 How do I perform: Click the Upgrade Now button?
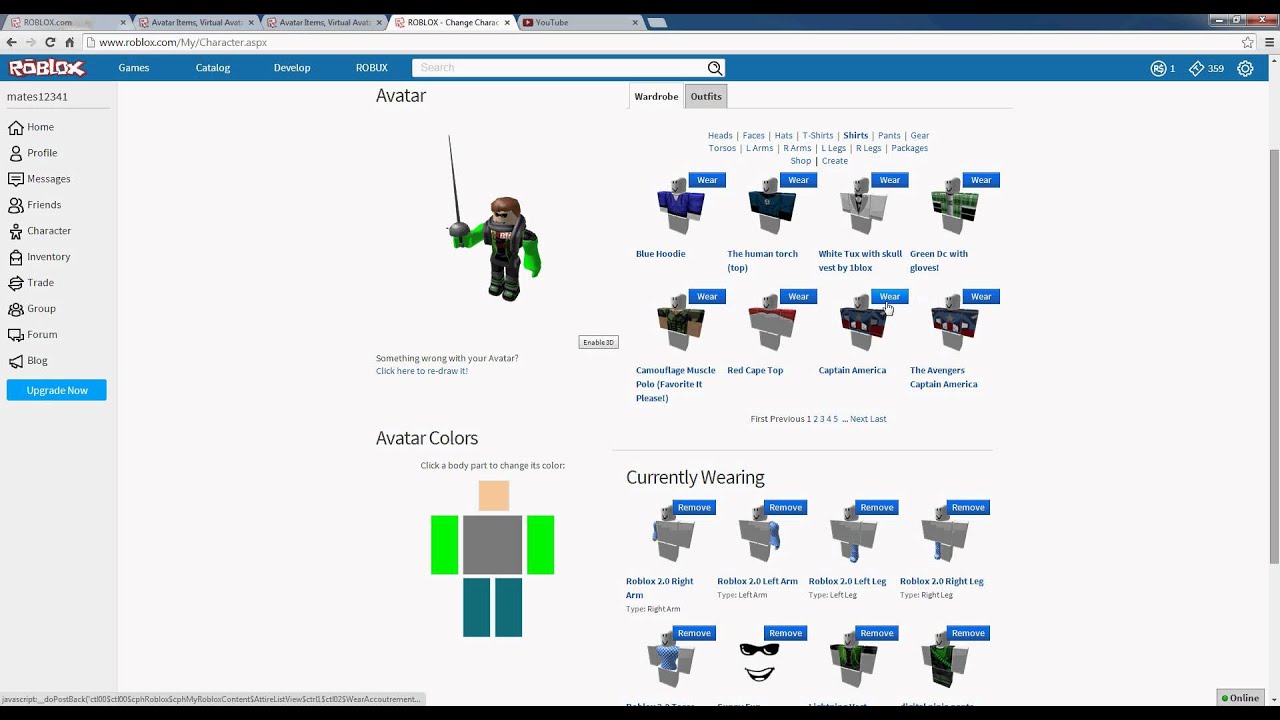pyautogui.click(x=57, y=390)
